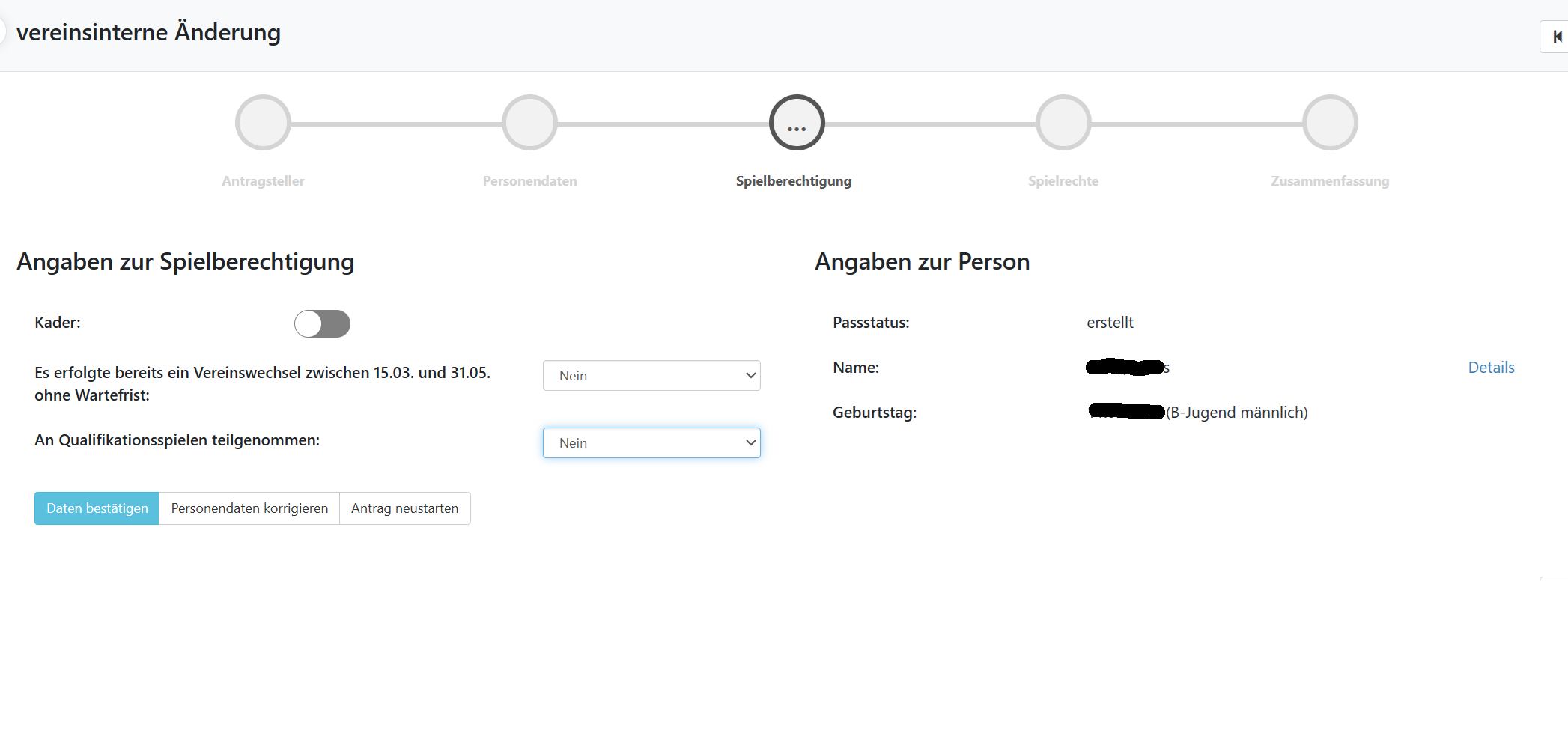Click the Antragsteller step circle

tap(263, 123)
